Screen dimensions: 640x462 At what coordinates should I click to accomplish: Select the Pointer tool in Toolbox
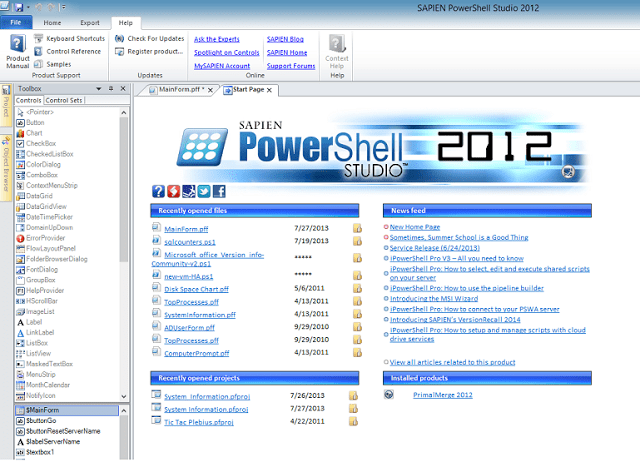(x=36, y=112)
